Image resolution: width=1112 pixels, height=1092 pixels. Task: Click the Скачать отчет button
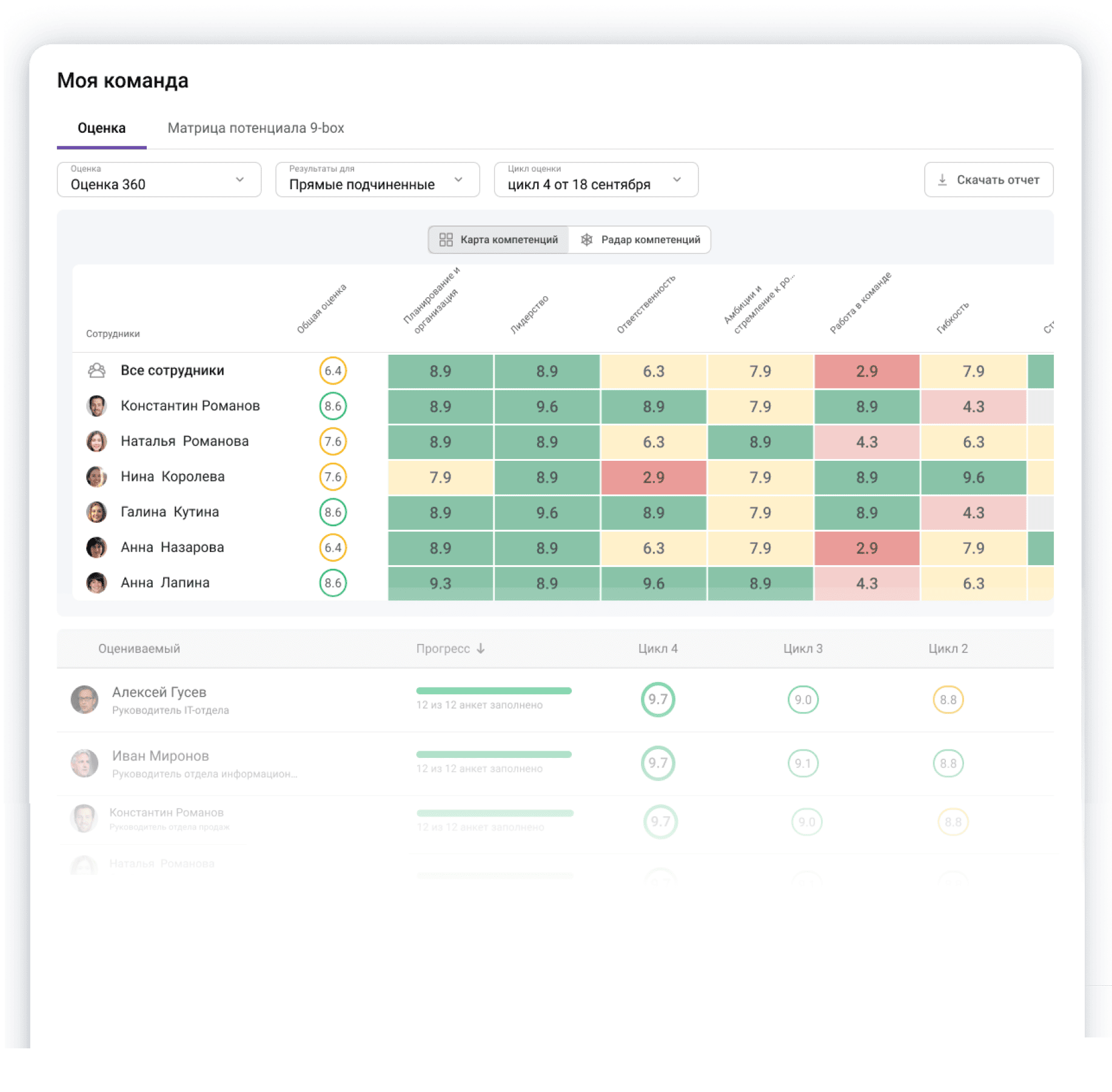[988, 180]
